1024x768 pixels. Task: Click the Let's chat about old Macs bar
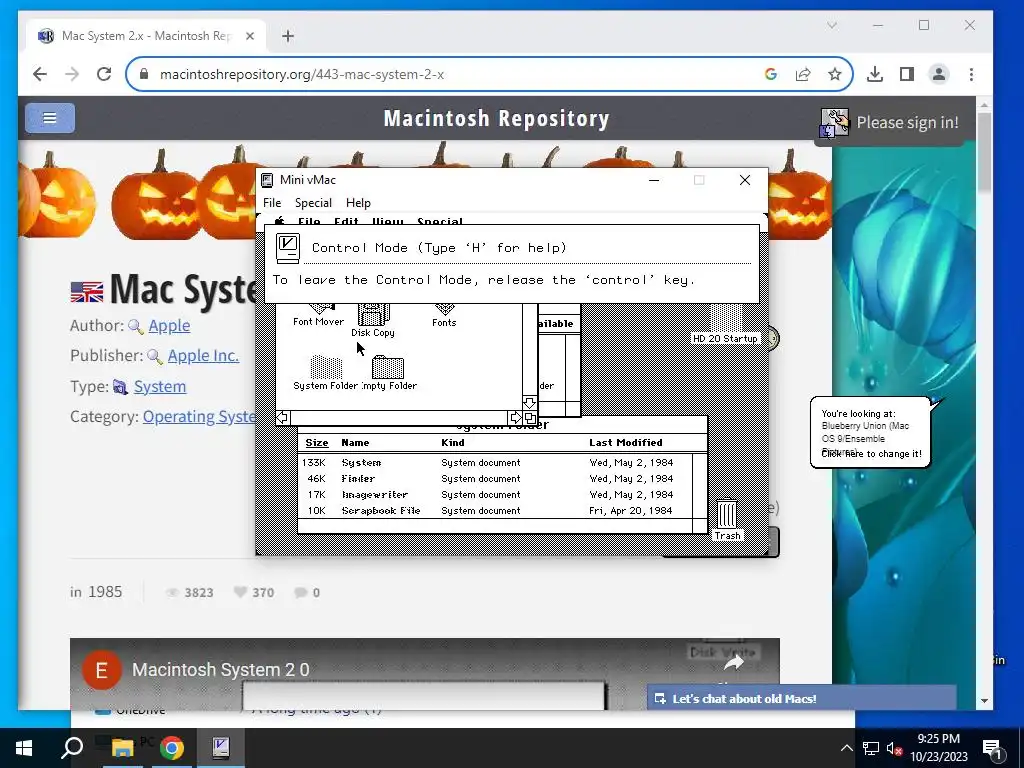(x=801, y=699)
